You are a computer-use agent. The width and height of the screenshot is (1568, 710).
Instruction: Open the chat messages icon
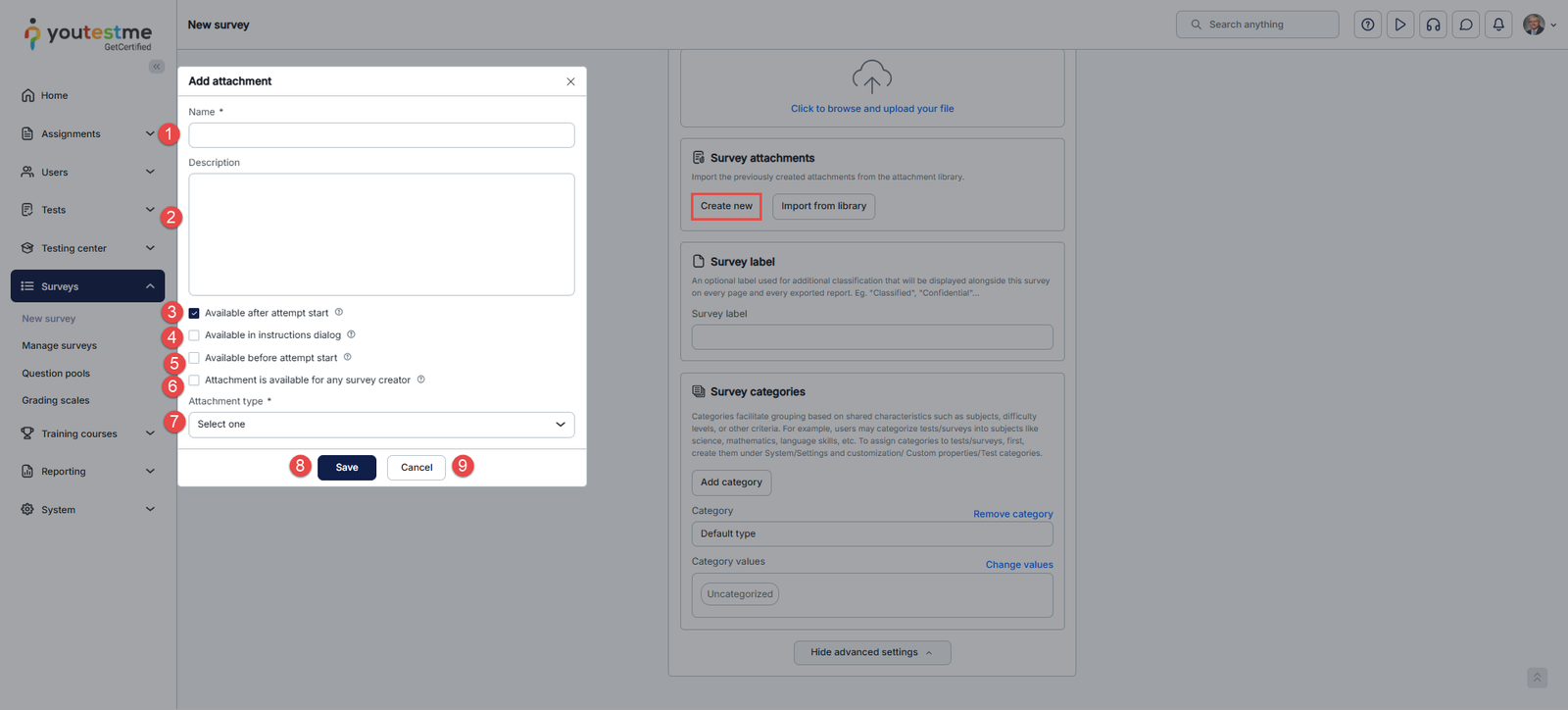pyautogui.click(x=1466, y=25)
